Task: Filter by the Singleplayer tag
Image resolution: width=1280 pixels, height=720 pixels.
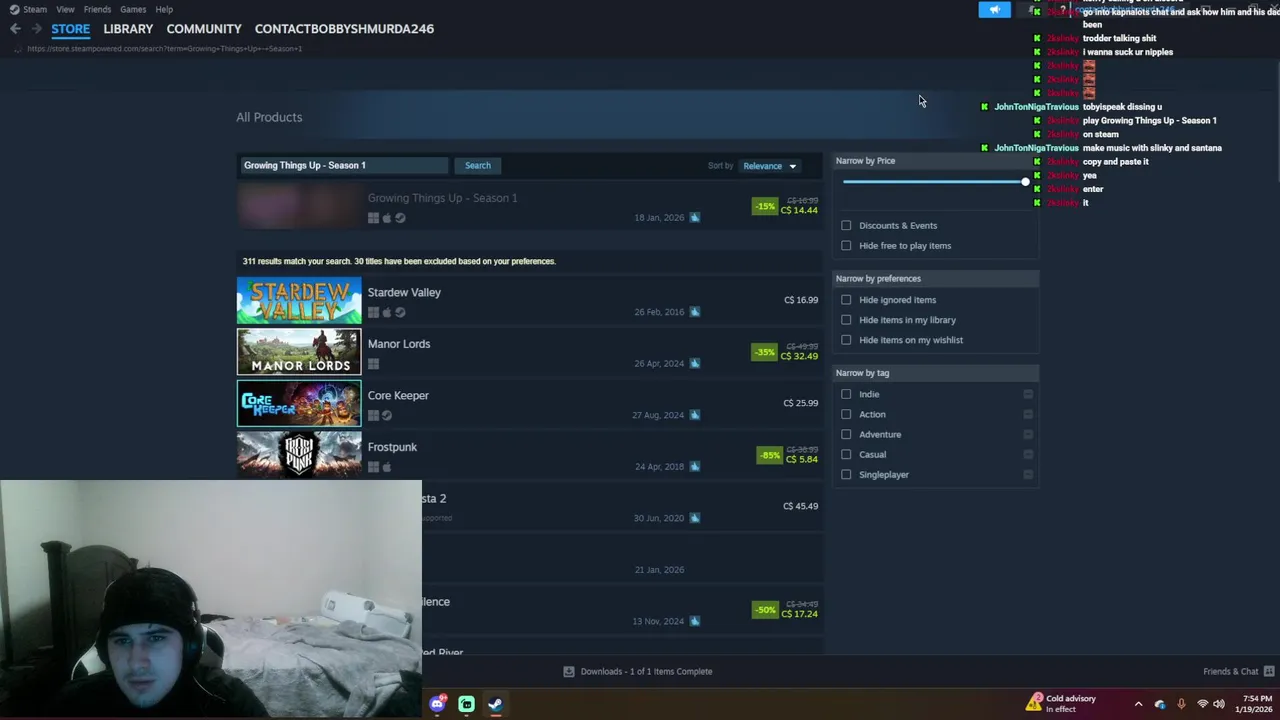Action: pyautogui.click(x=846, y=474)
